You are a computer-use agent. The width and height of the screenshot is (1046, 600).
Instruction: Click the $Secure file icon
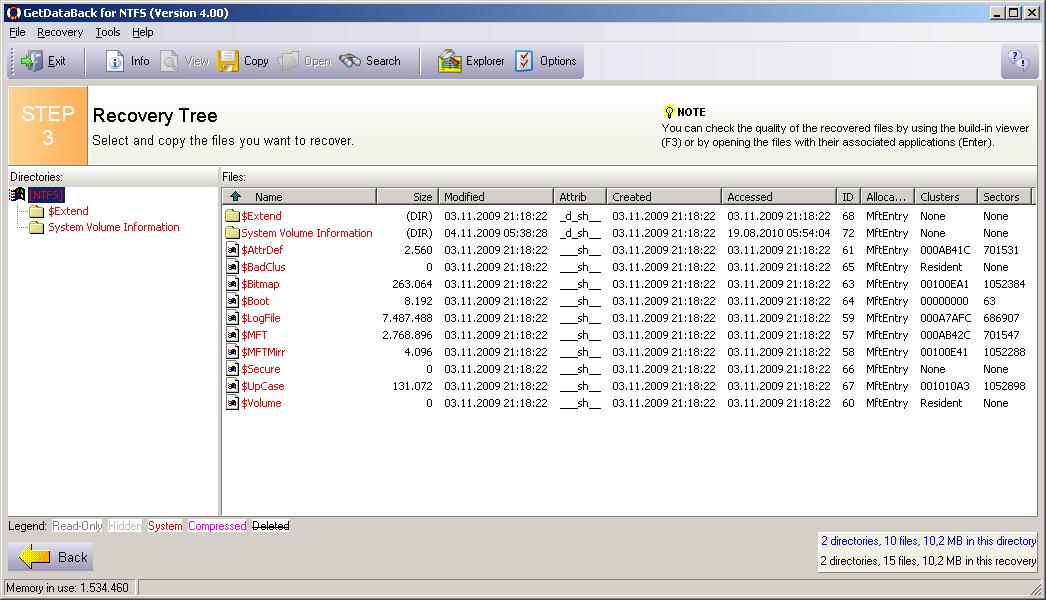(x=232, y=369)
